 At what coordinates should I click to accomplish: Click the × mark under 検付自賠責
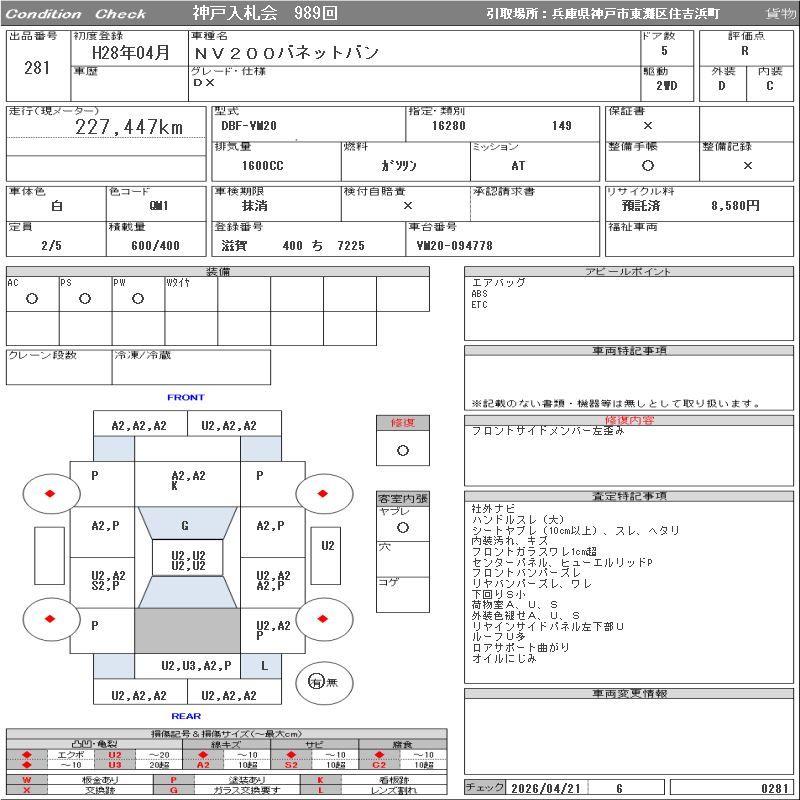tap(408, 206)
